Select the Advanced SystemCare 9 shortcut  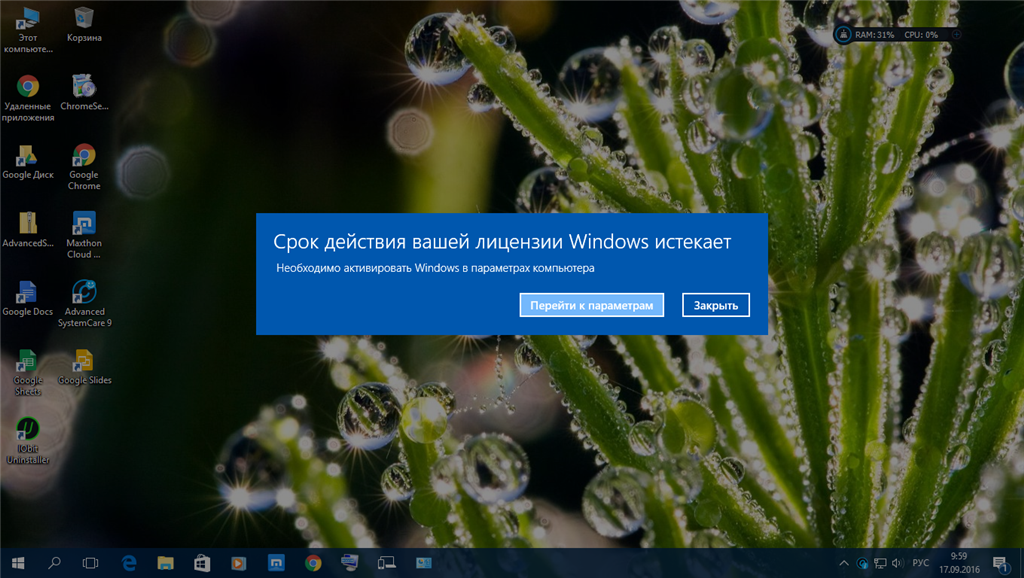(x=84, y=304)
